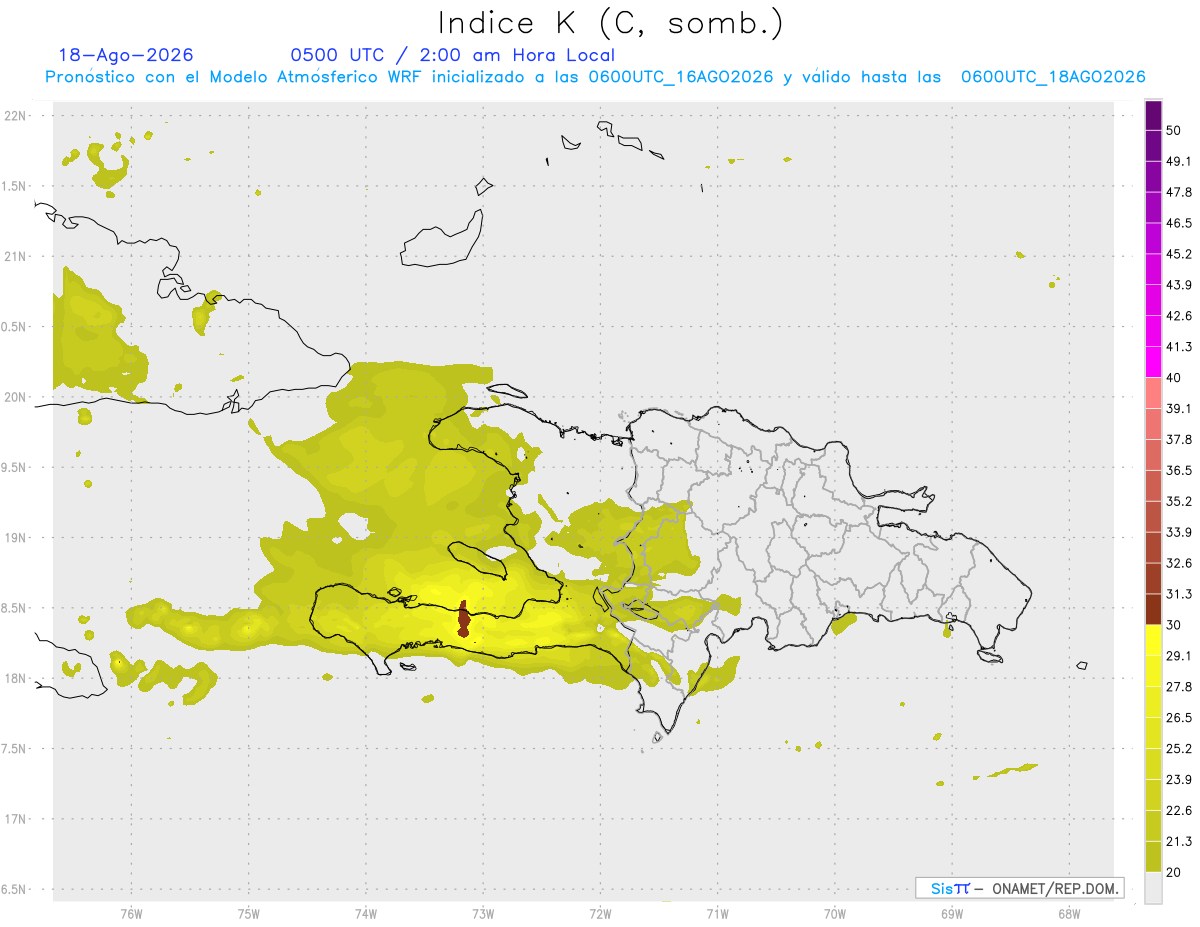The image size is (1200, 927).
Task: Click the "26.5" color scale value
Action: pos(1179,718)
